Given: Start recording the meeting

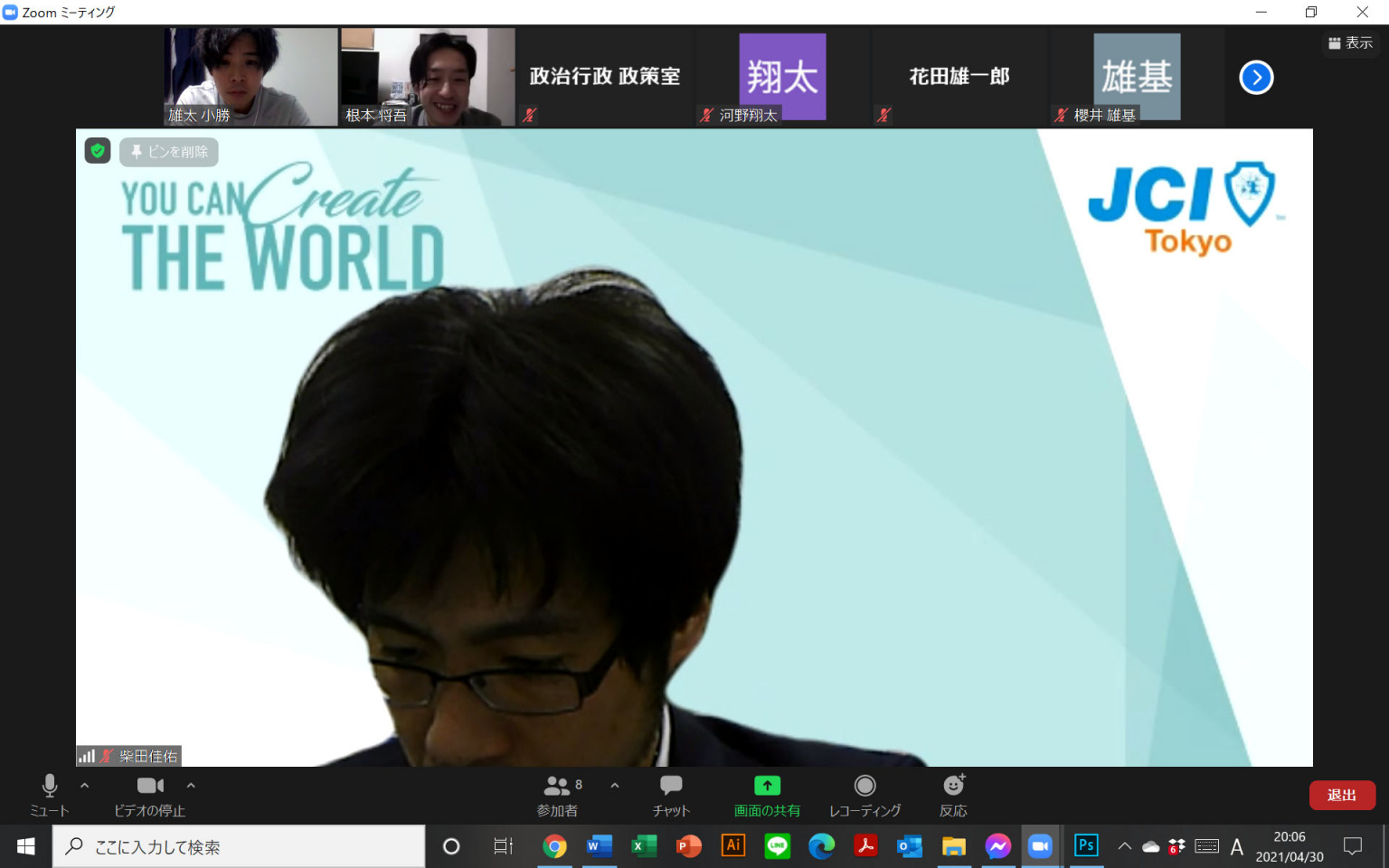Looking at the screenshot, I should point(865,795).
